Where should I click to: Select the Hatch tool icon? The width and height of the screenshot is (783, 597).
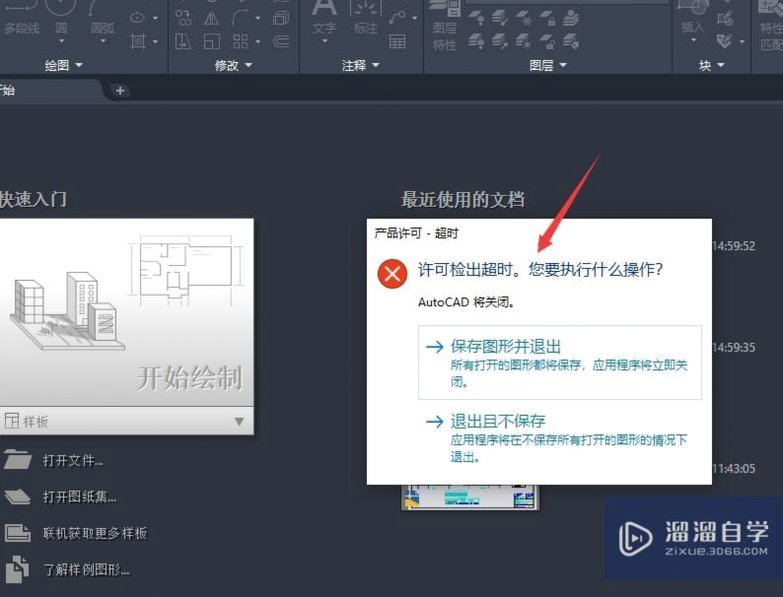click(x=138, y=41)
